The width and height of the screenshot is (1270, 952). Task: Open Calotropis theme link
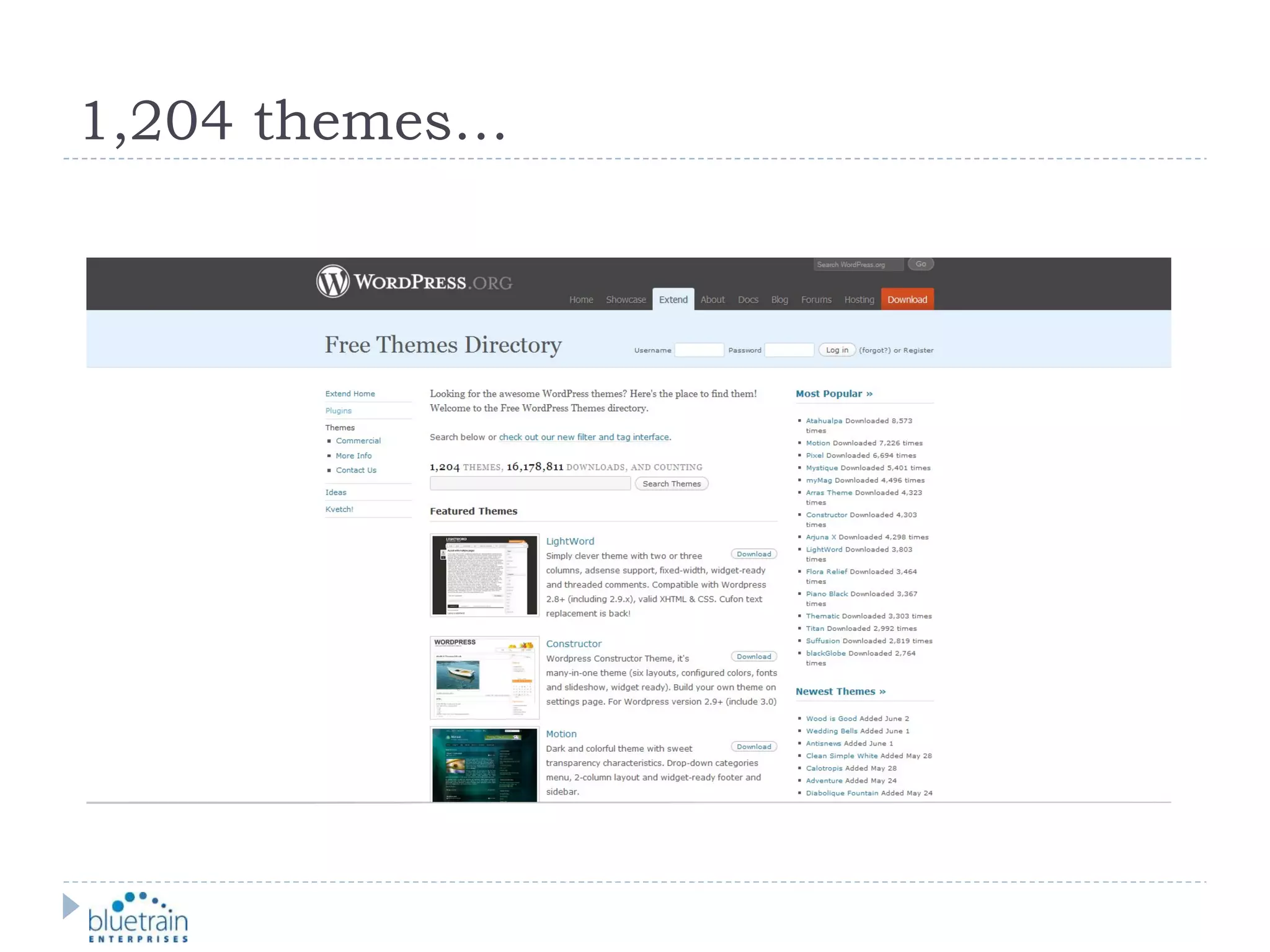click(x=824, y=769)
